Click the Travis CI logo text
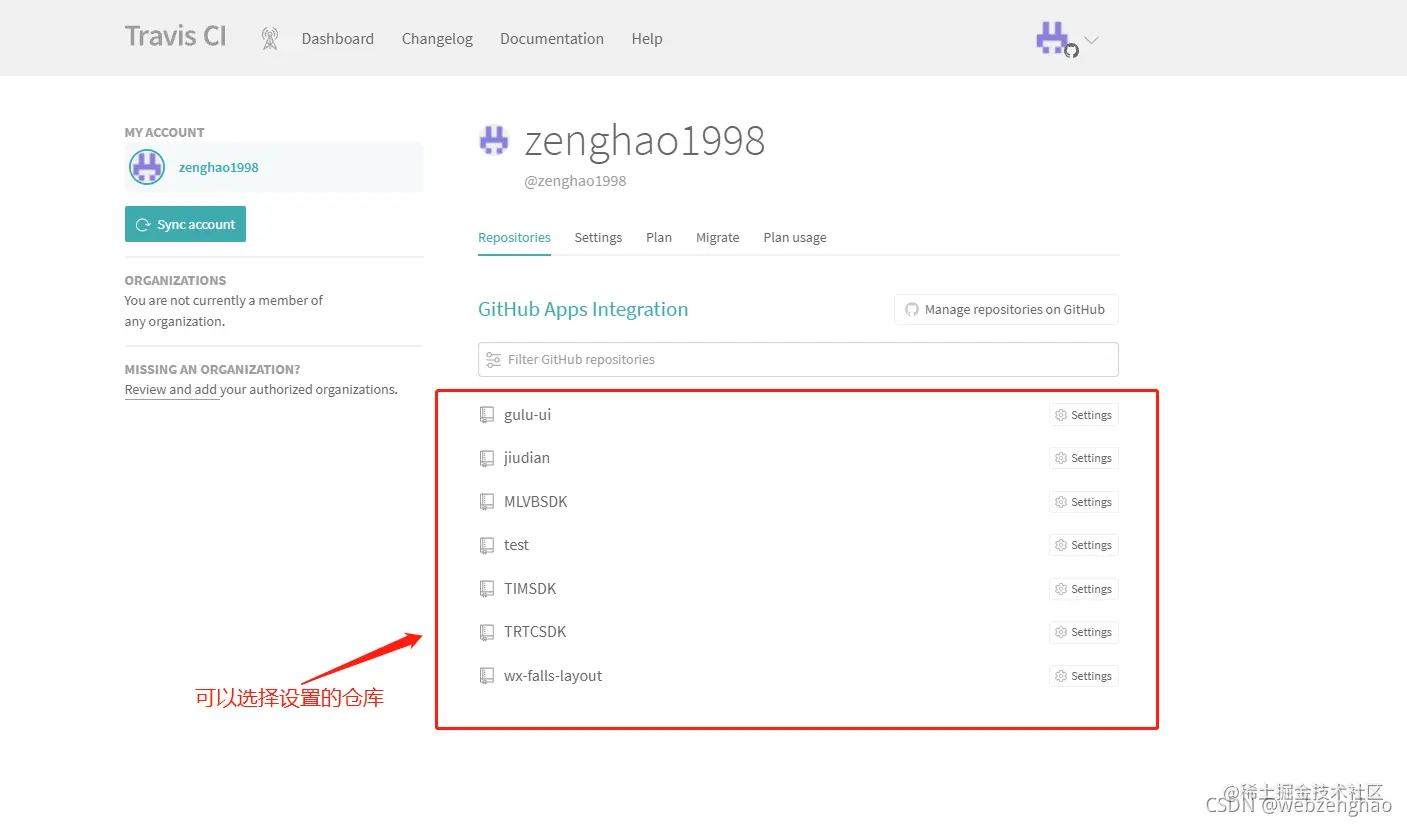The width and height of the screenshot is (1407, 826). point(175,37)
